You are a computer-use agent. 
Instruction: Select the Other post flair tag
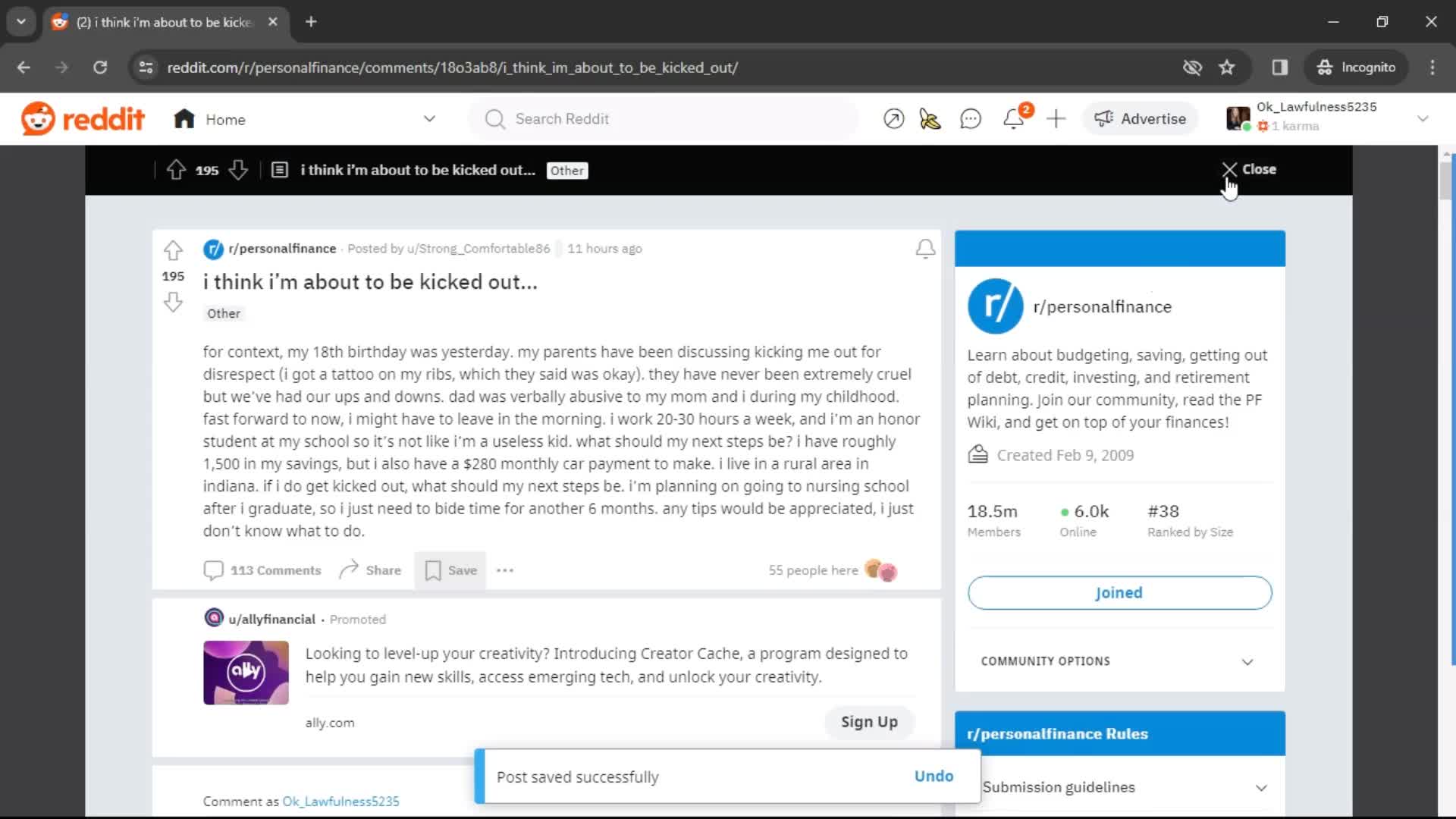coord(224,312)
